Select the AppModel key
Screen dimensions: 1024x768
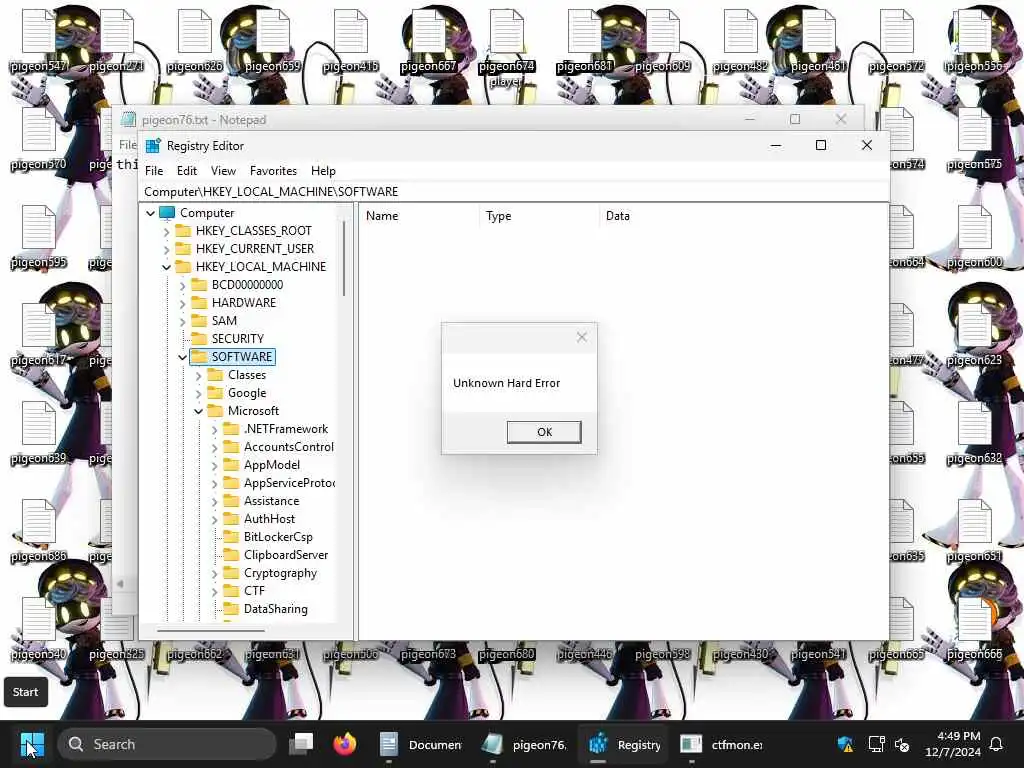tap(272, 465)
